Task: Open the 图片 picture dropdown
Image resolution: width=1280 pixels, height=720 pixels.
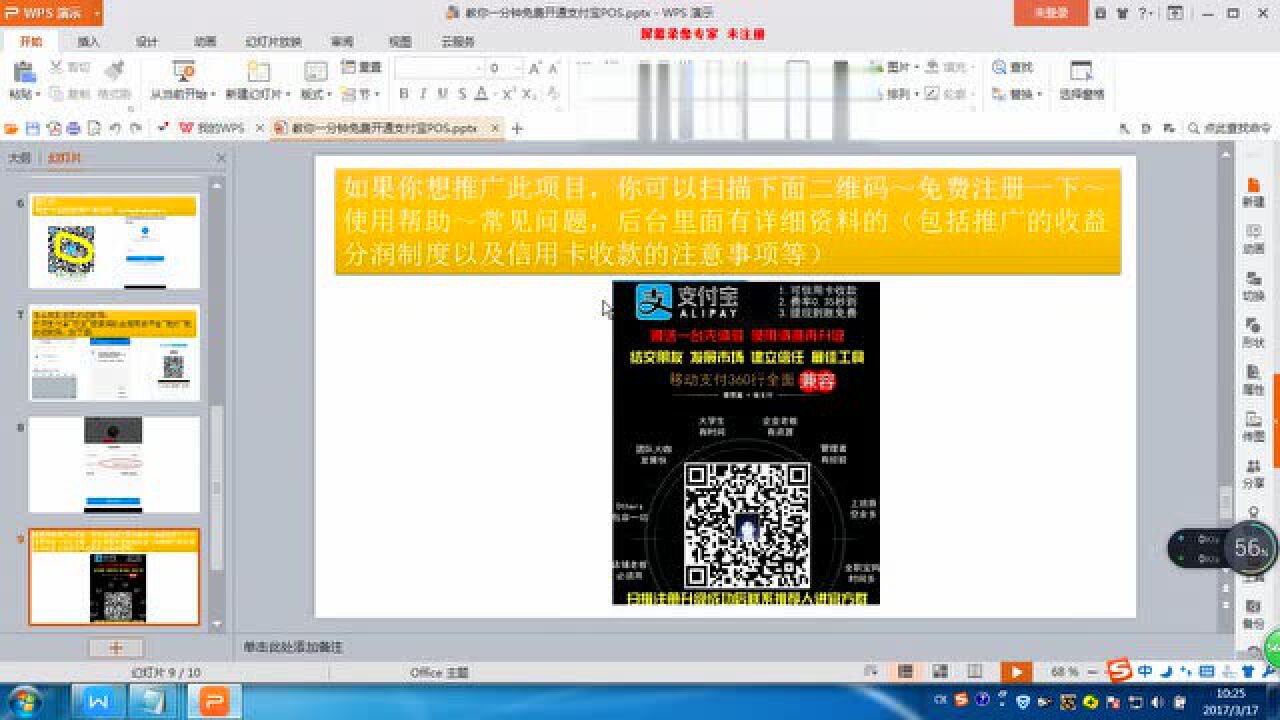Action: [893, 67]
